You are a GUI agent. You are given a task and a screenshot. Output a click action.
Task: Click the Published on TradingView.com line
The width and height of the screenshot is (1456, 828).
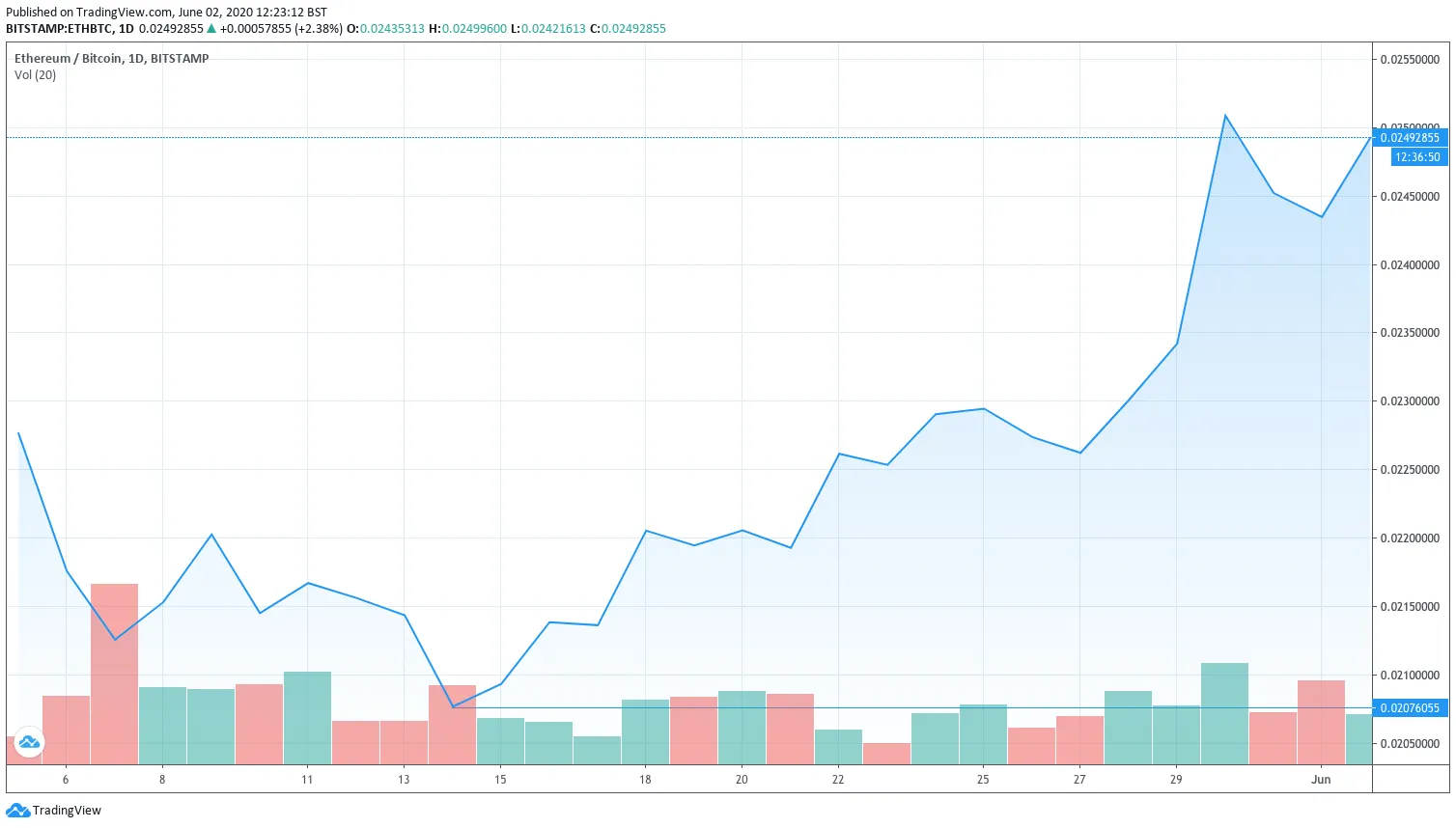(x=166, y=13)
